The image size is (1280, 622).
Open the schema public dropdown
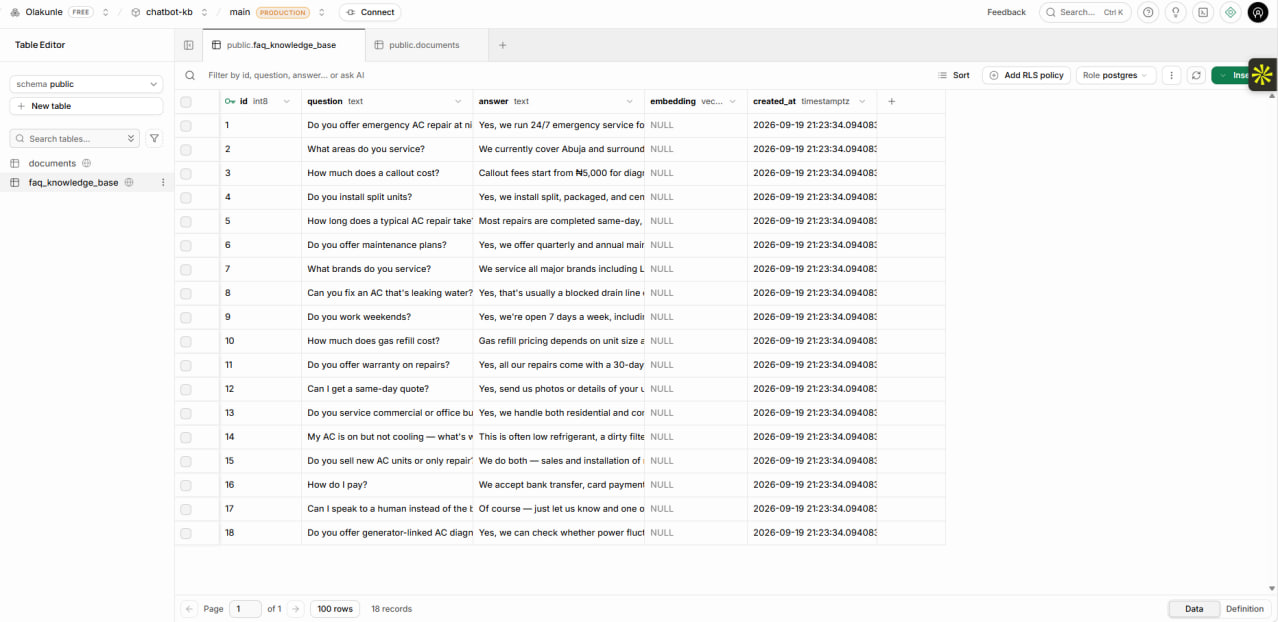pos(86,84)
